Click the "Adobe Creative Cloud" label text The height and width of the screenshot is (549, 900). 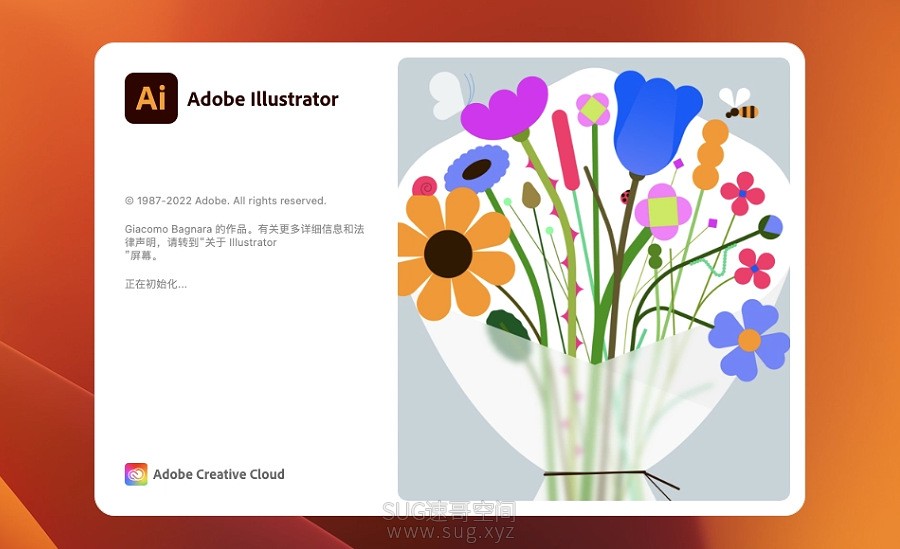[x=219, y=474]
